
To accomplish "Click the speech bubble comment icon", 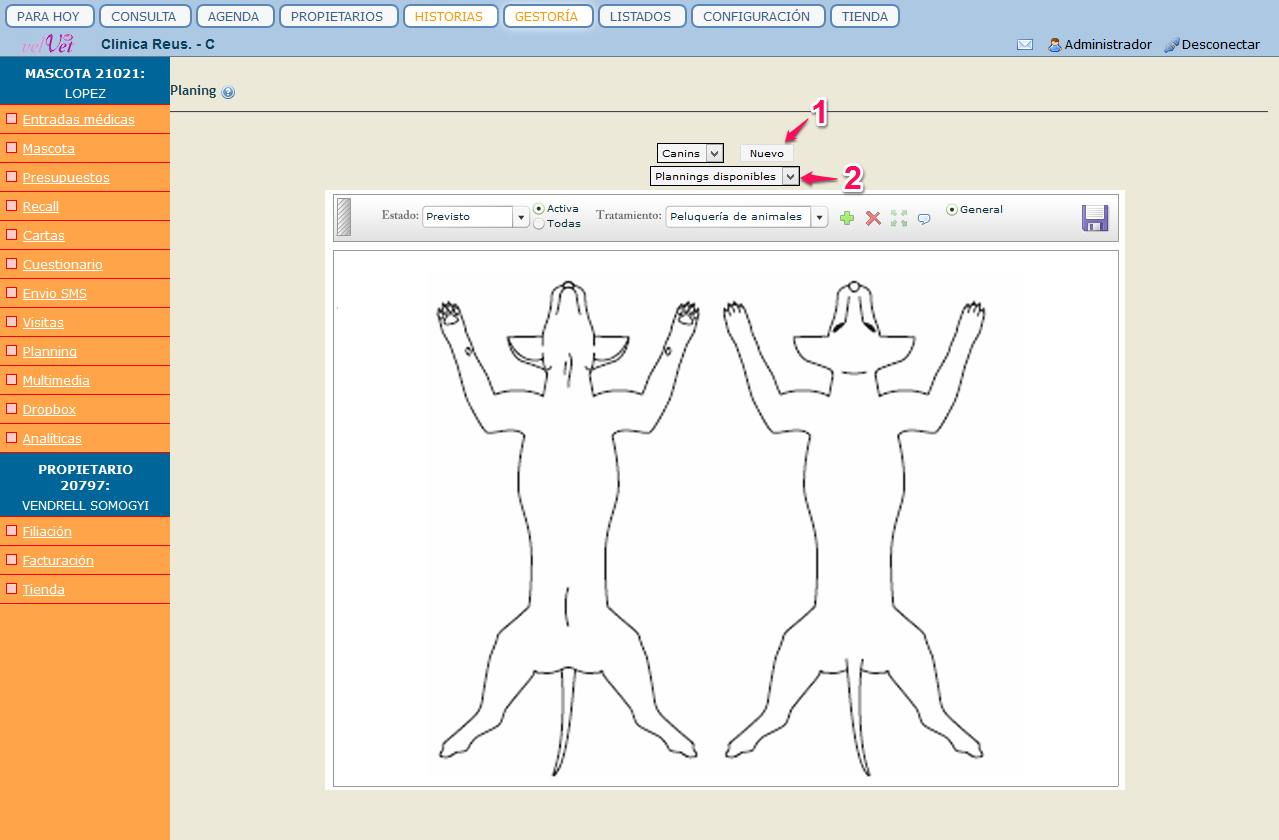I will point(924,219).
